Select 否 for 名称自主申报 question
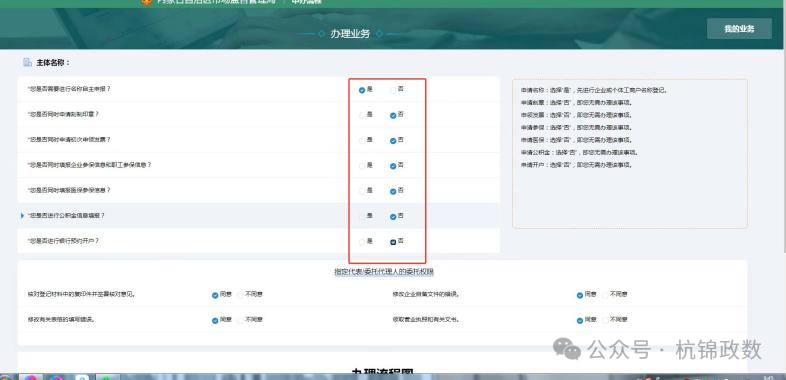 393,90
